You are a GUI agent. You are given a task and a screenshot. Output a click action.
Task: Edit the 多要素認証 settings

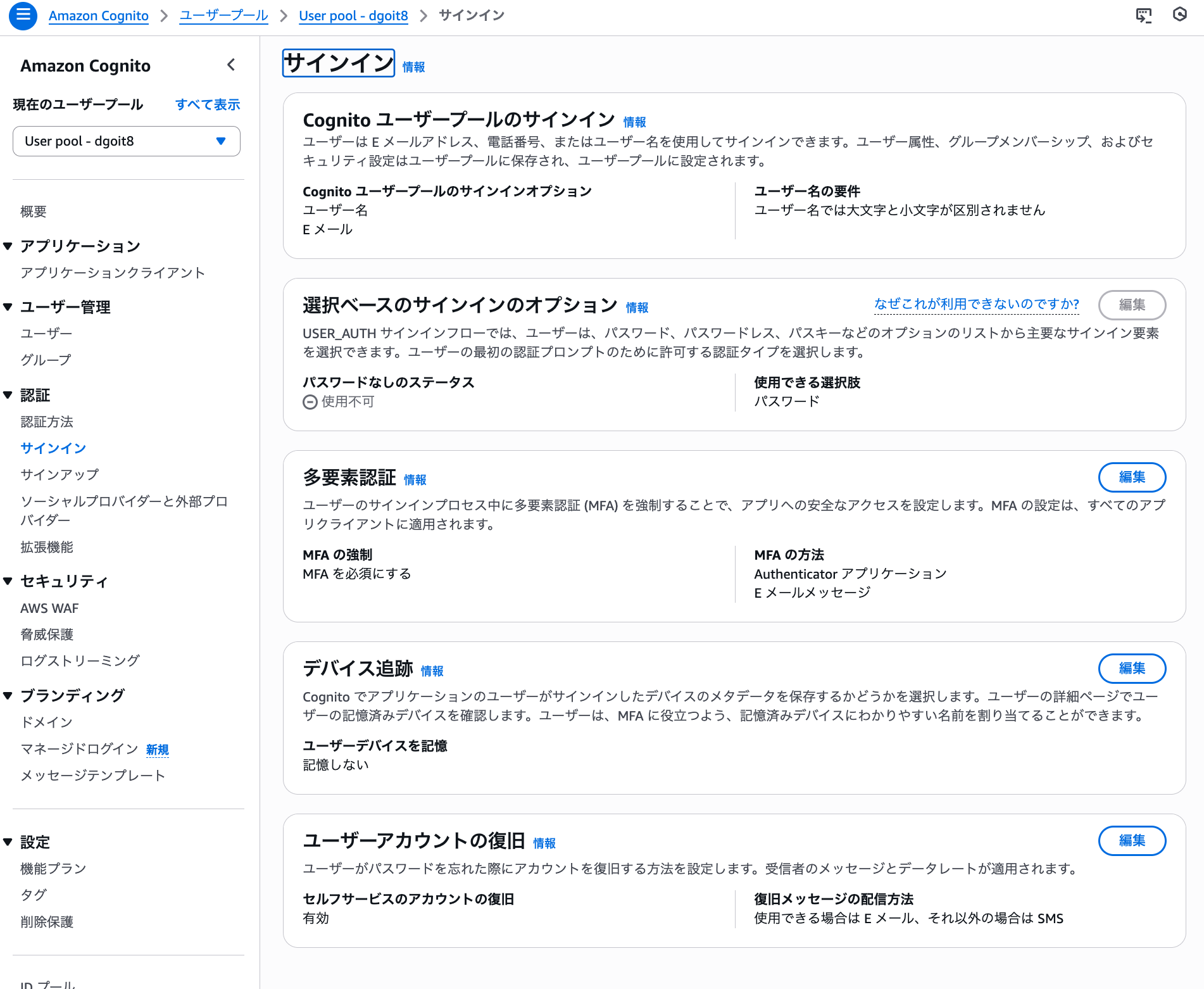tap(1132, 477)
